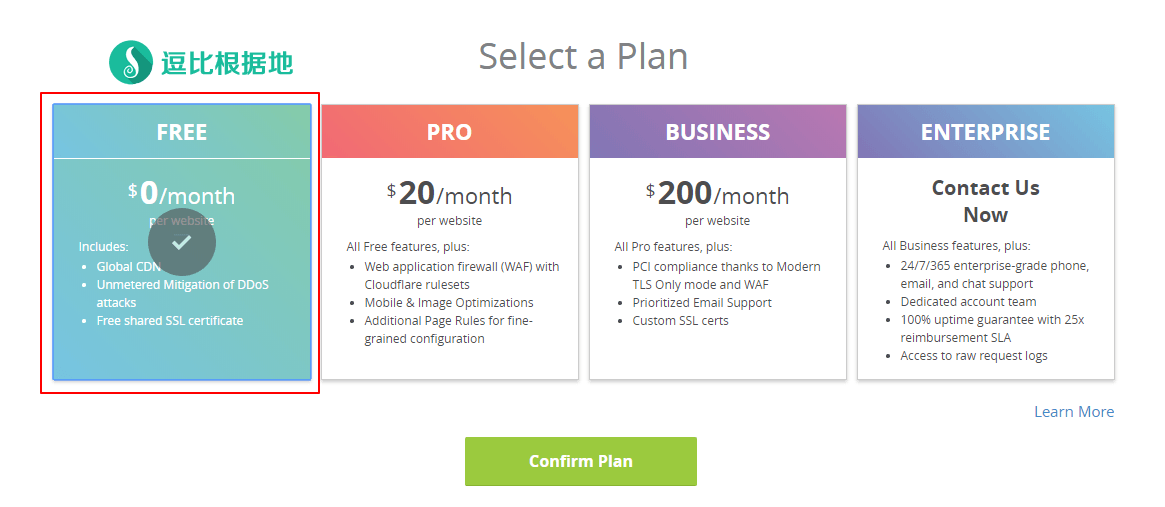1165x507 pixels.
Task: Select the ENTERPRISE plan header
Action: pos(985,132)
